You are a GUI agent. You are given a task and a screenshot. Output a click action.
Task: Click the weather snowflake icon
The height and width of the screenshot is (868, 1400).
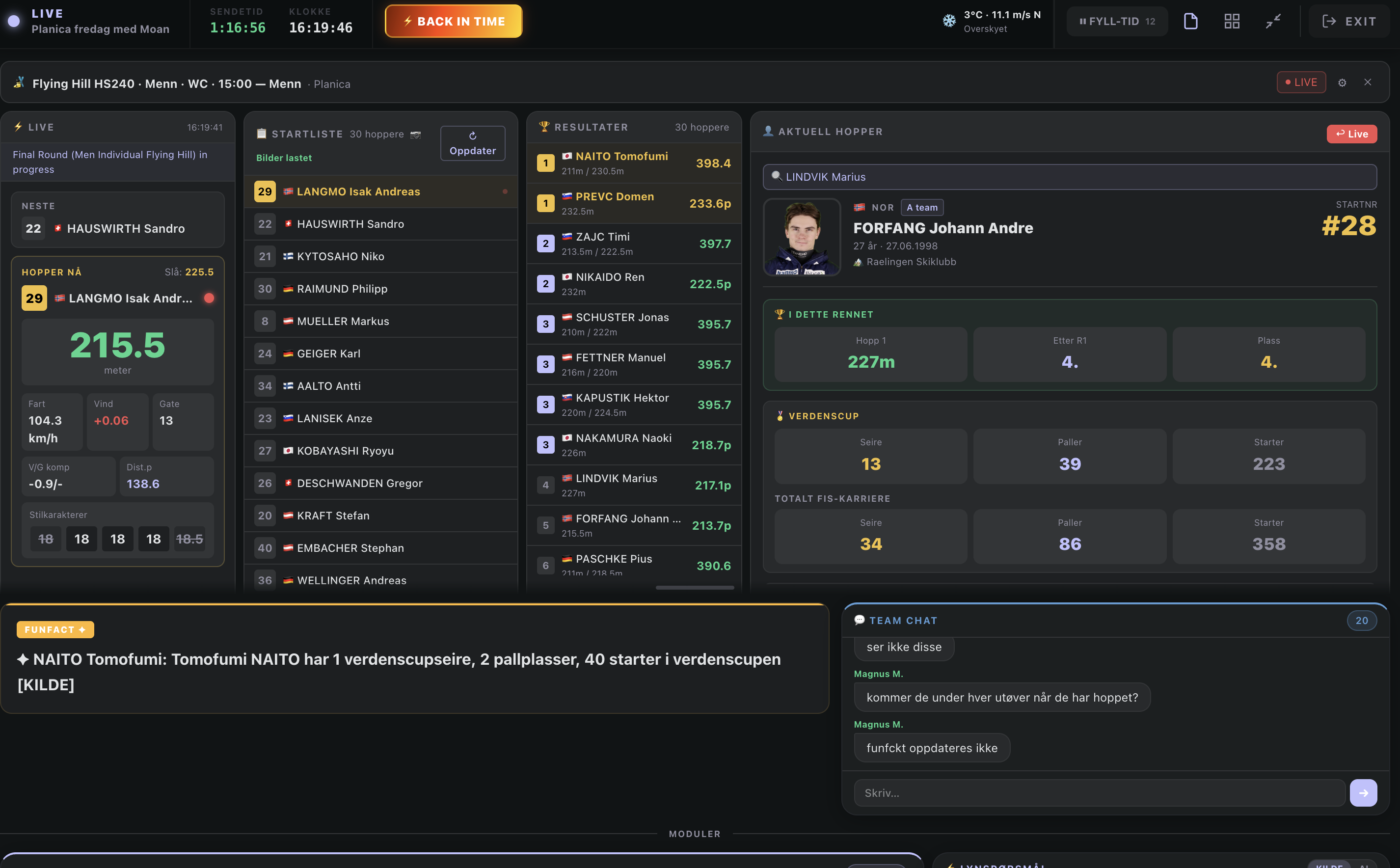pos(949,21)
